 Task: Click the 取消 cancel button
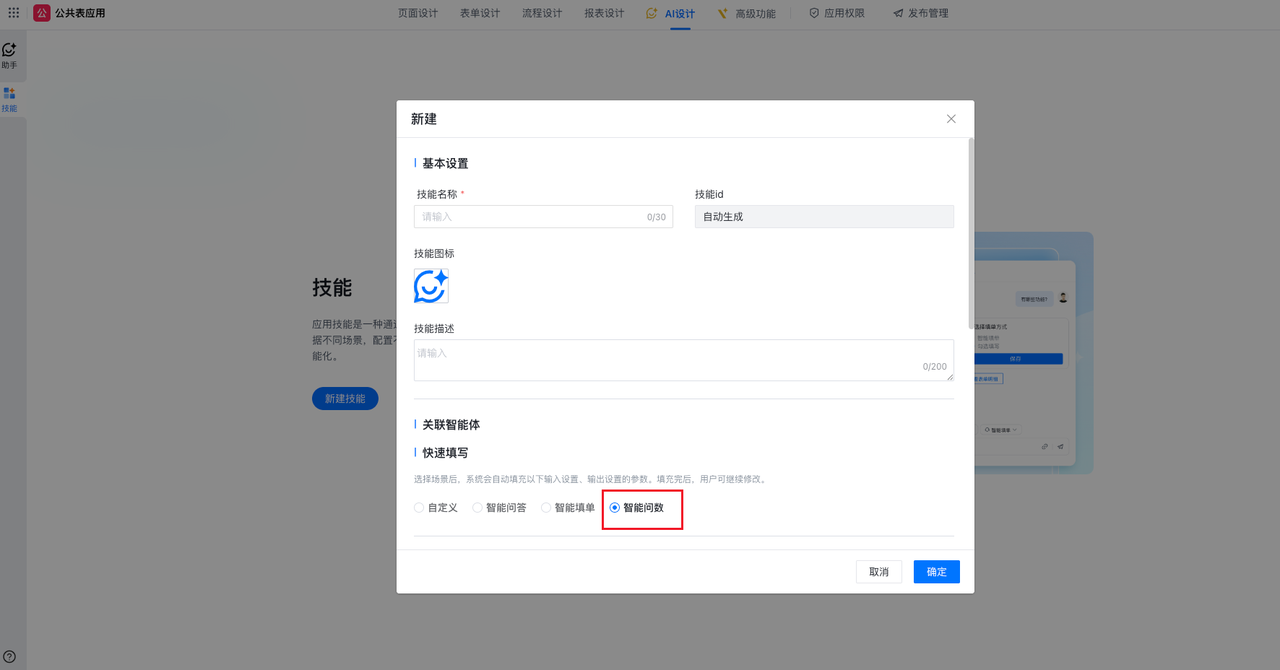[x=878, y=572]
